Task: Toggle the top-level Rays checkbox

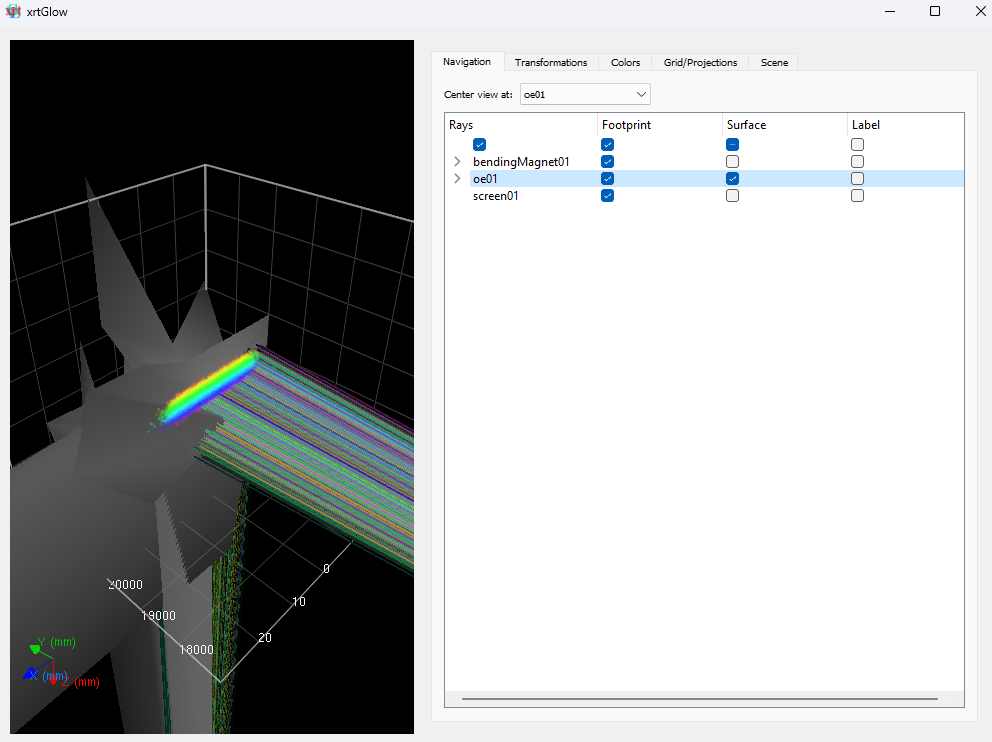Action: (x=479, y=144)
